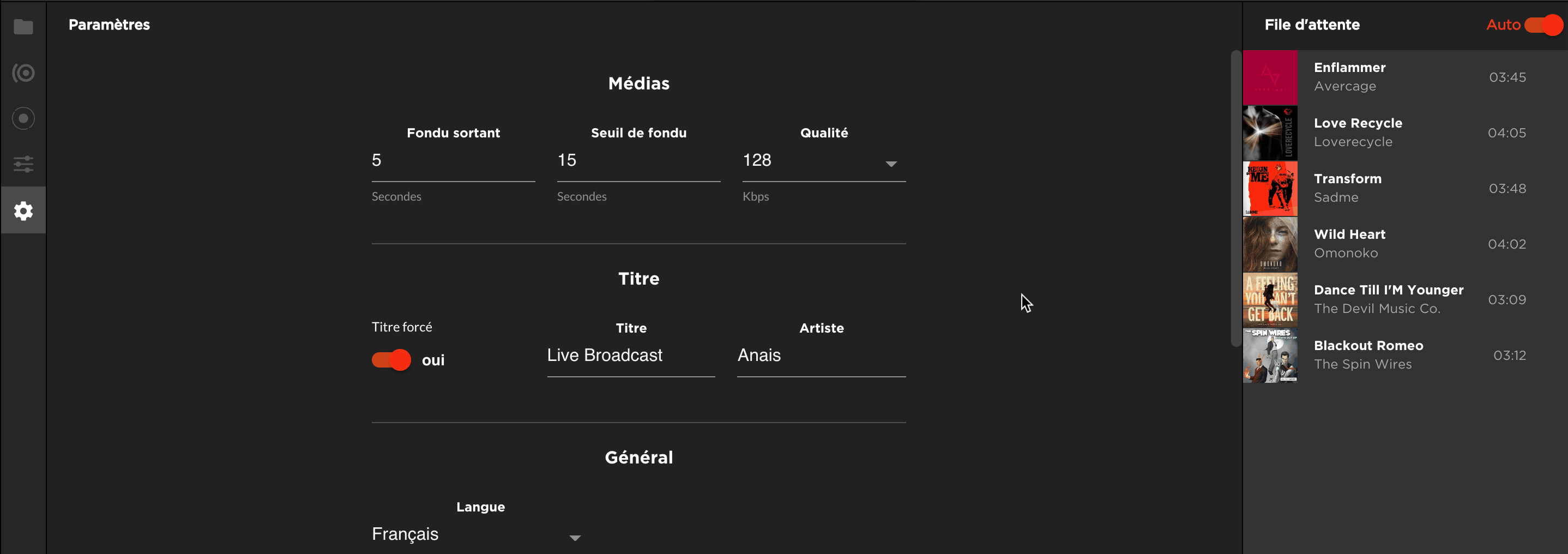Click the Transform album artwork
Image resolution: width=1568 pixels, height=554 pixels.
(x=1270, y=189)
